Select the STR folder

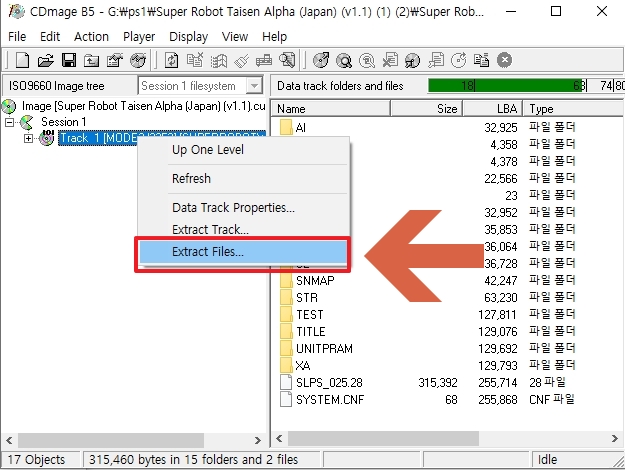pyautogui.click(x=307, y=298)
